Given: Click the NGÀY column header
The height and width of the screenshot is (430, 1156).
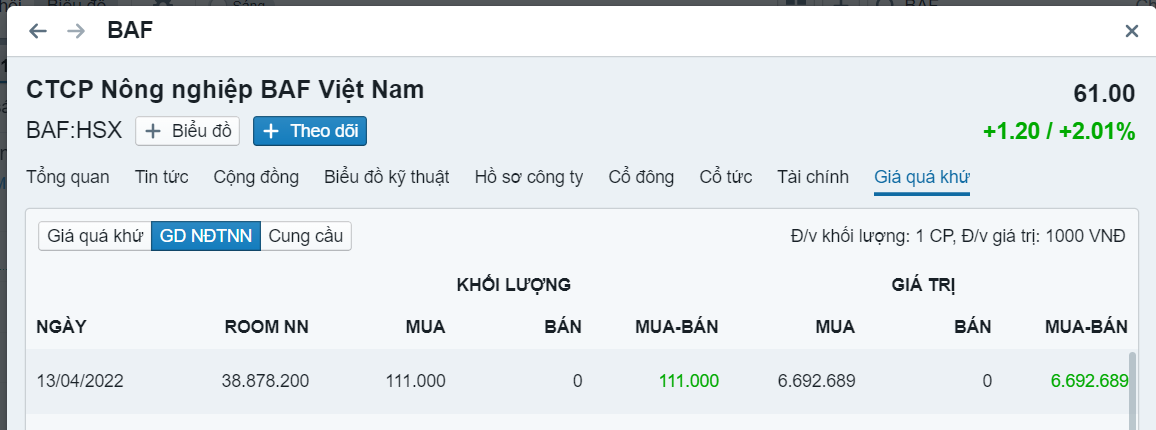Looking at the screenshot, I should tap(61, 326).
